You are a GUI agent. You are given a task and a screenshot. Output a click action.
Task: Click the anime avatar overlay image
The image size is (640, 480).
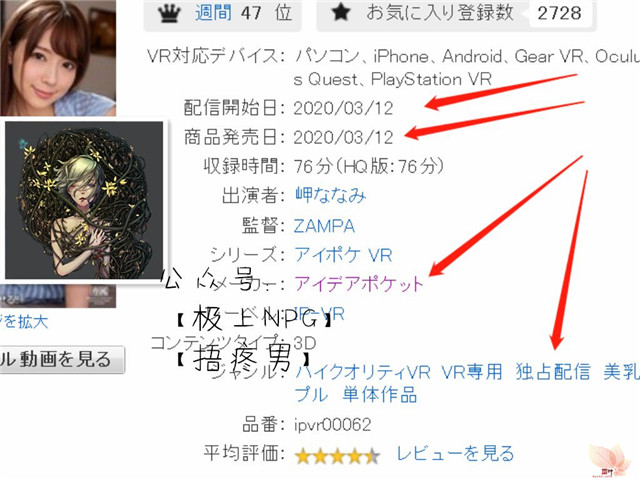(x=84, y=200)
